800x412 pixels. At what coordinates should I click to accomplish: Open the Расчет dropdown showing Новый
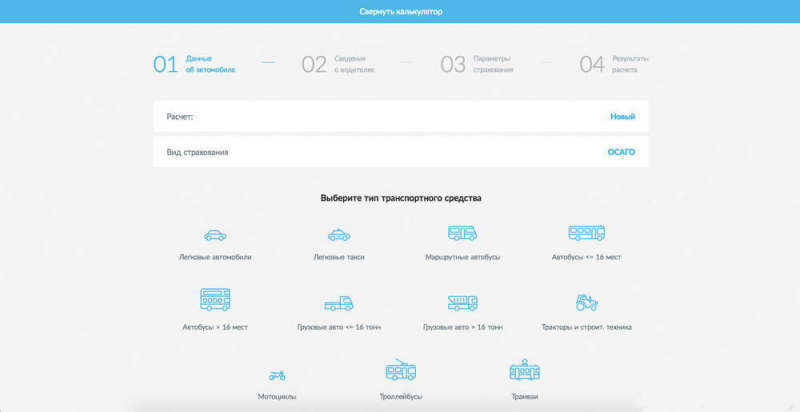(622, 117)
